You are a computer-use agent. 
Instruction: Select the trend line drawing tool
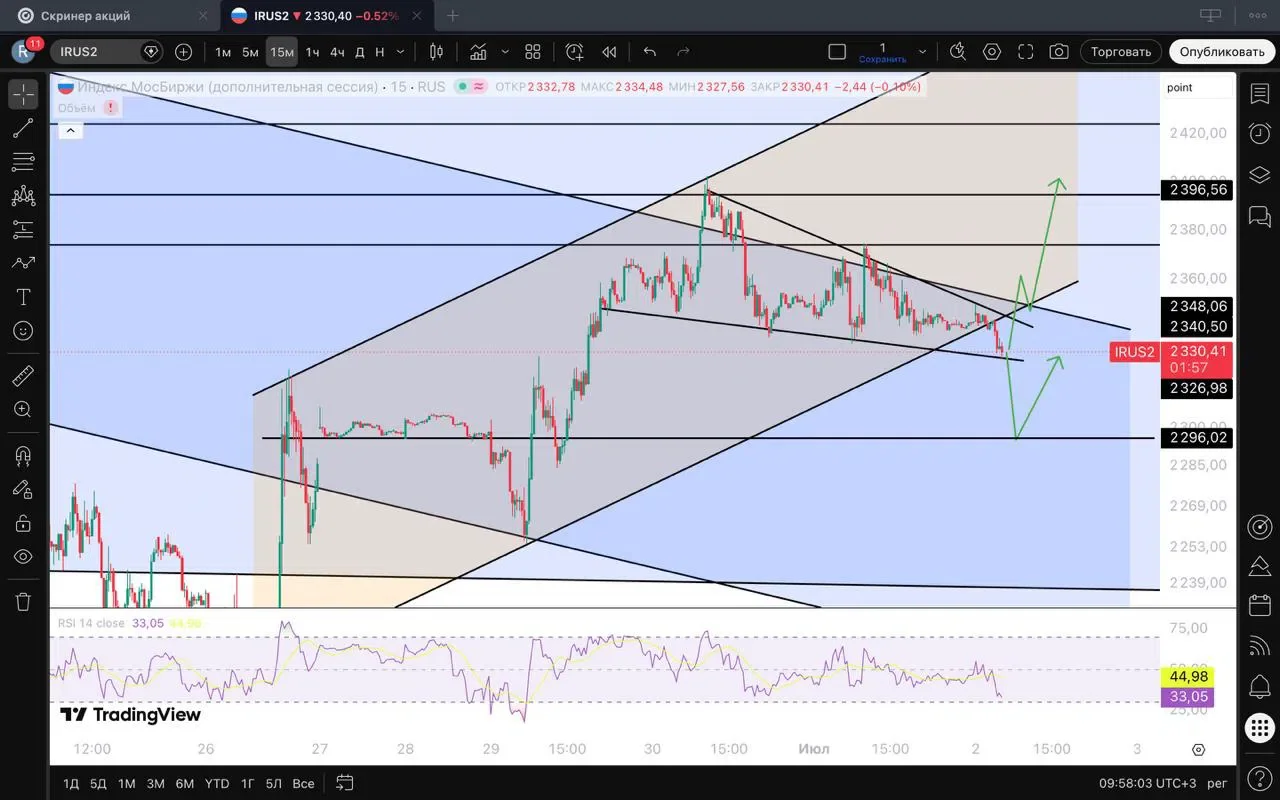click(x=23, y=128)
